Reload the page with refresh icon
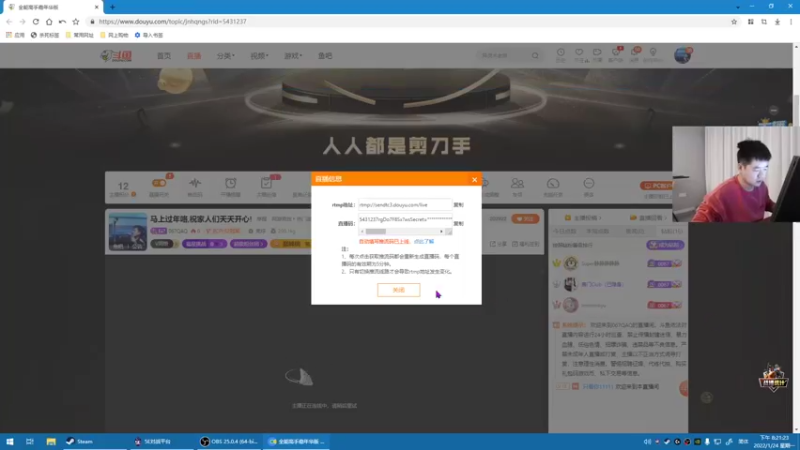The width and height of the screenshot is (800, 450). (36, 21)
